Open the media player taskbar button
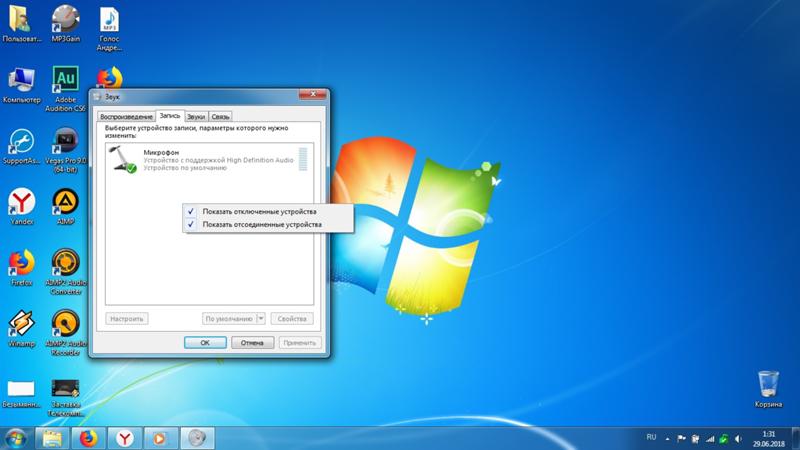 click(x=161, y=438)
